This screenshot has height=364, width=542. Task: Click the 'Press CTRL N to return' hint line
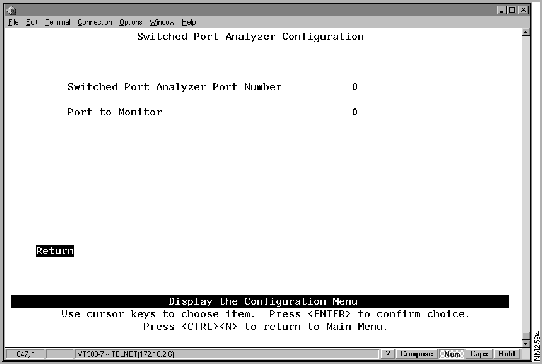265,326
